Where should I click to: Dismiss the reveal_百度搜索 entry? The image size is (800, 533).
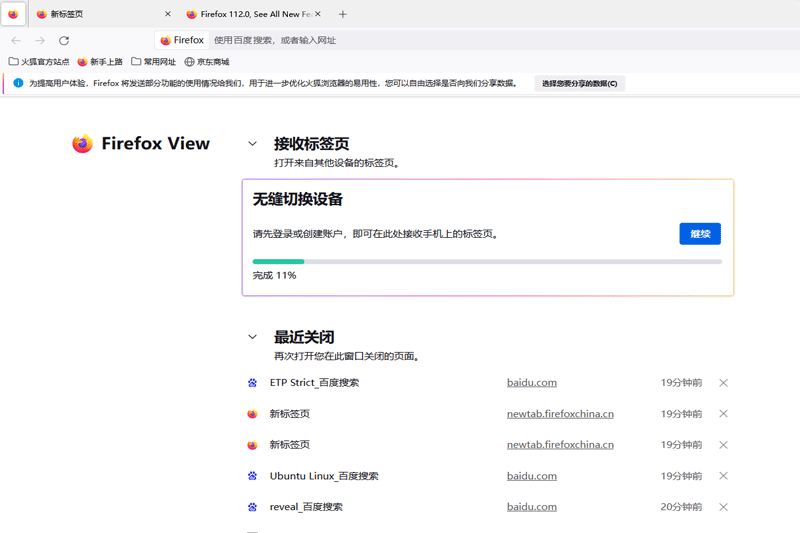pyautogui.click(x=723, y=507)
